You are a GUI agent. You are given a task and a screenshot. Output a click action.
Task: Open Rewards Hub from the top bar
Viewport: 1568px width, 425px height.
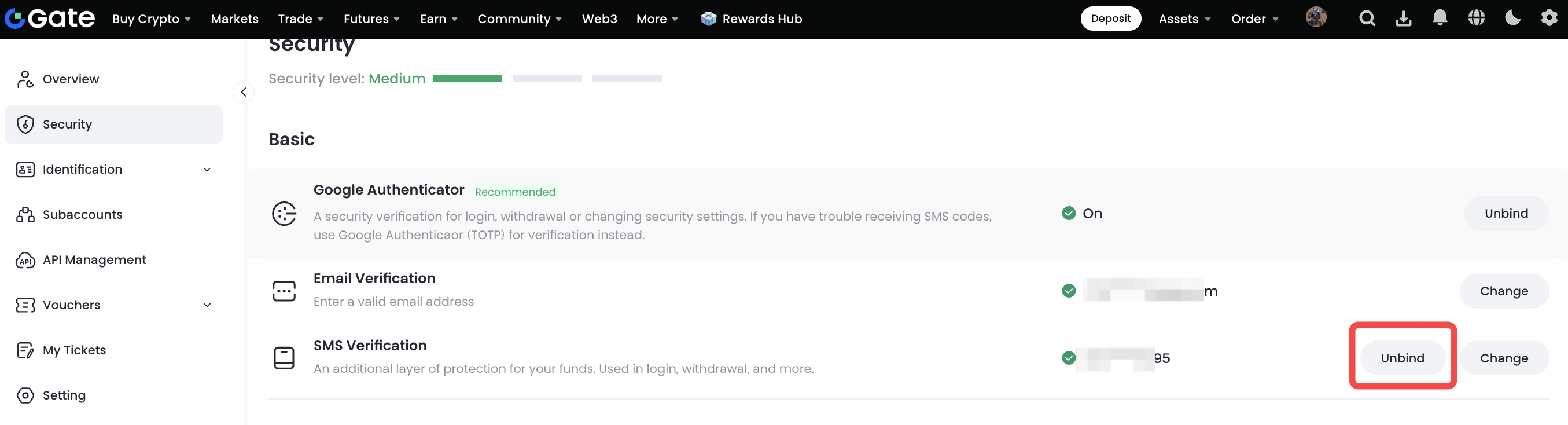point(751,19)
